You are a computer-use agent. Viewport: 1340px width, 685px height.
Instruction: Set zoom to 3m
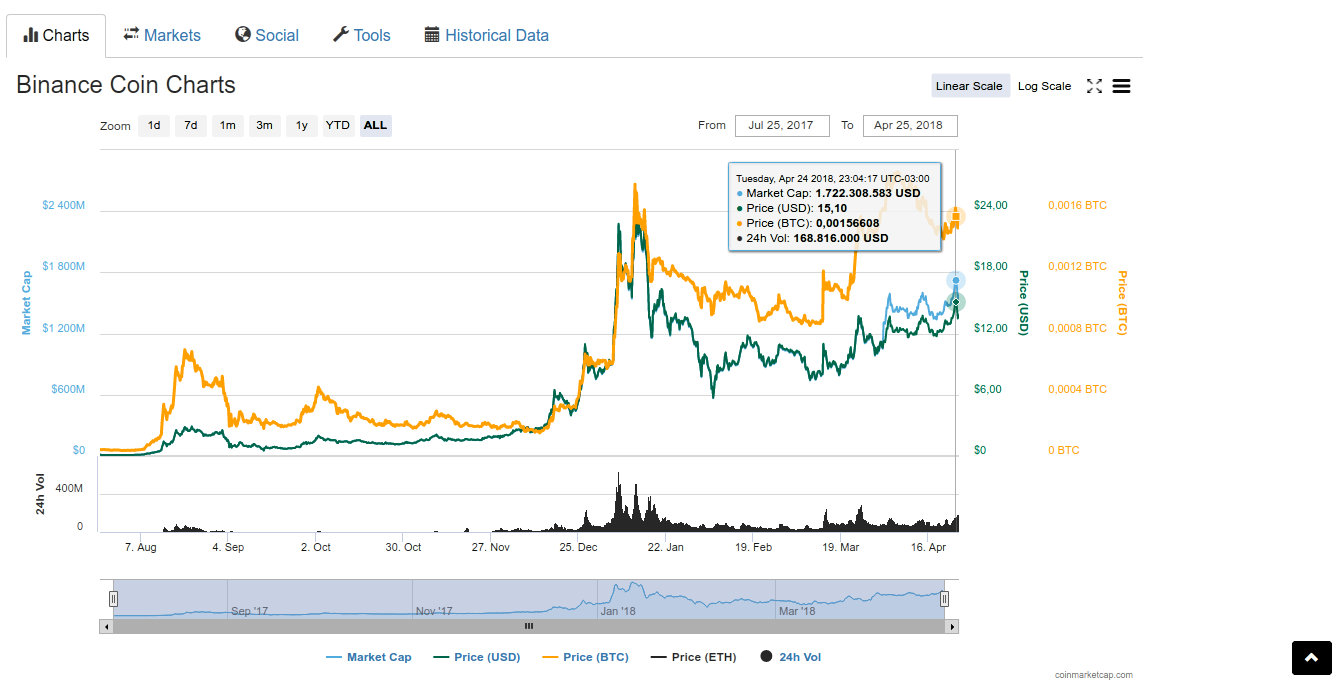(x=264, y=126)
